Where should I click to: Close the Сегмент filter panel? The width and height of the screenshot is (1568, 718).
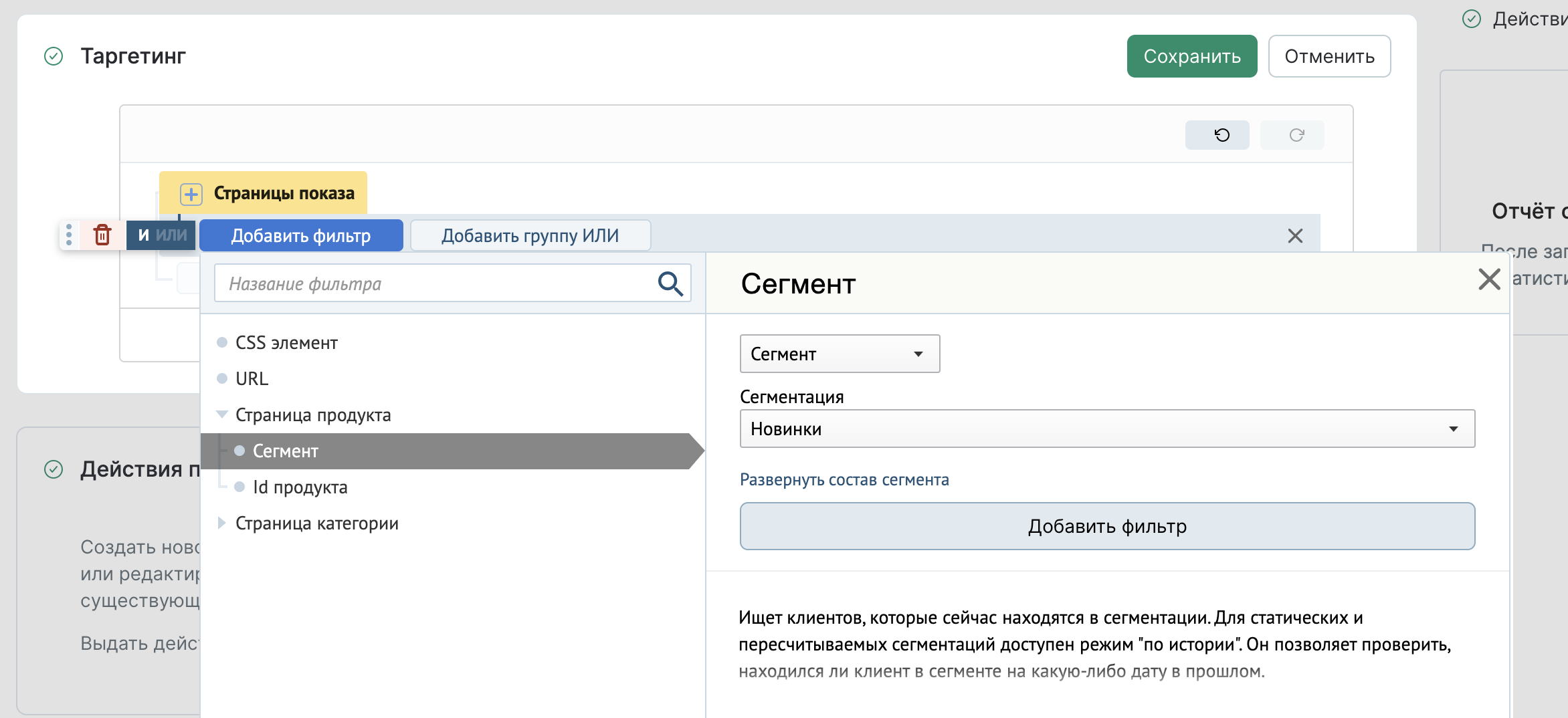pos(1489,279)
